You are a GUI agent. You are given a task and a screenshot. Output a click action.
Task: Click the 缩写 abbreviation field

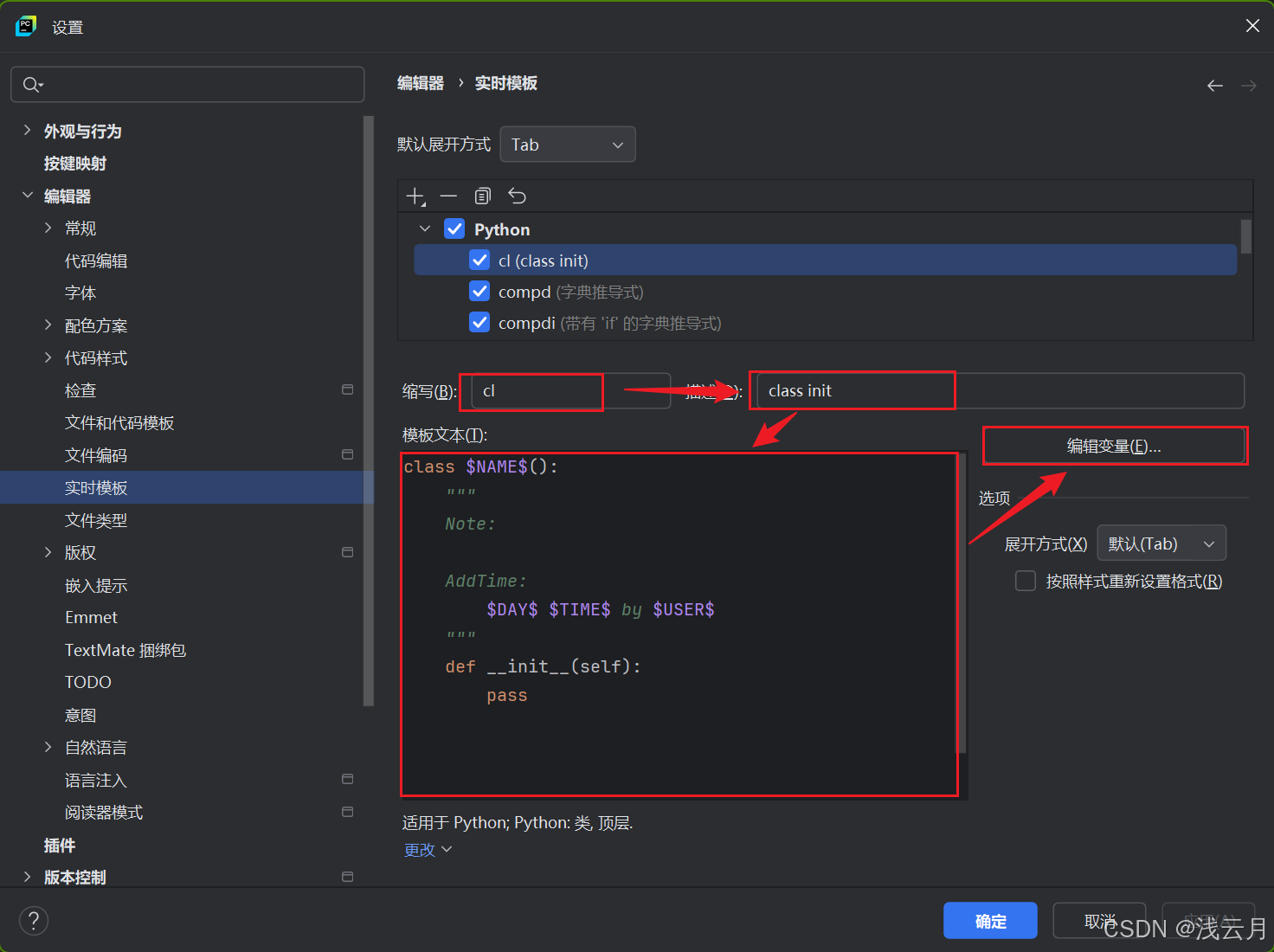tap(571, 390)
